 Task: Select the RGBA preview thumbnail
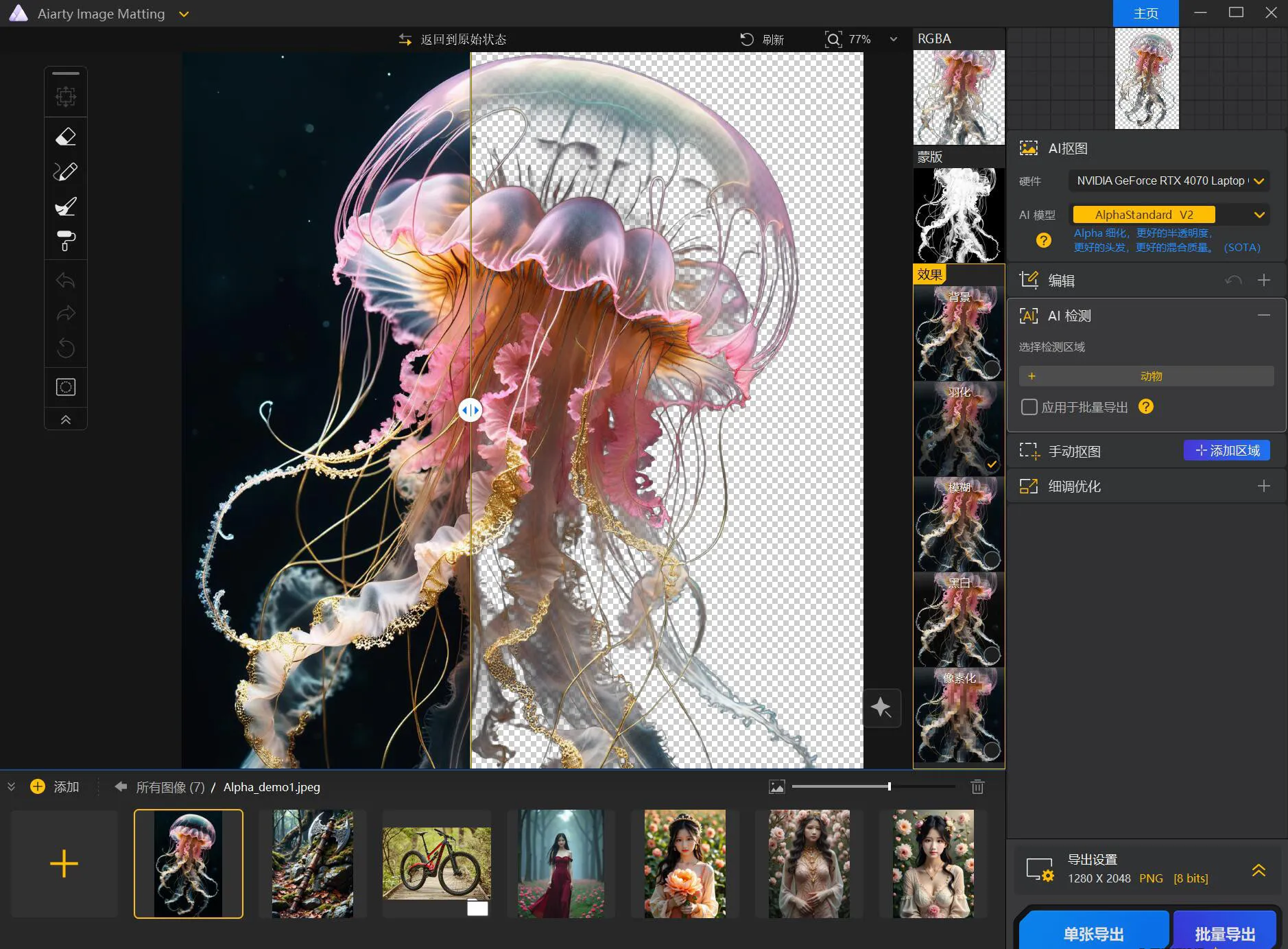tap(958, 97)
